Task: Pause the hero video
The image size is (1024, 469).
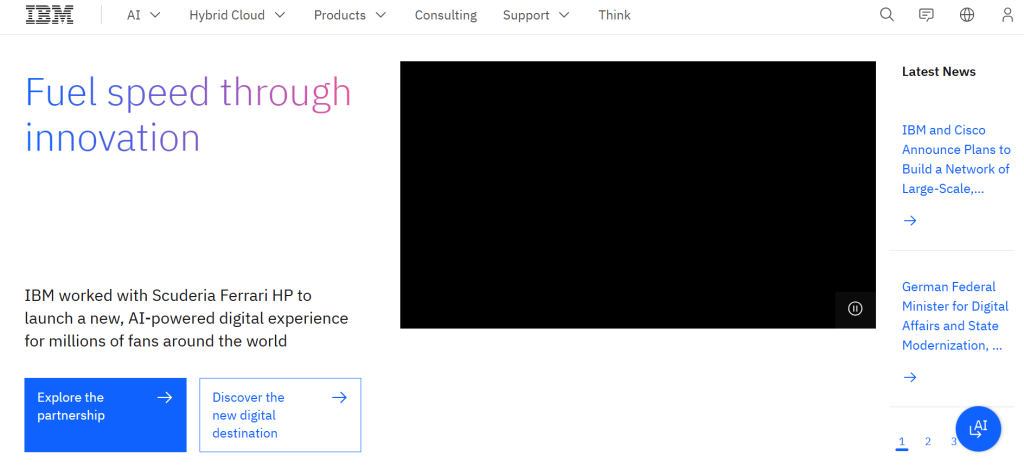Action: pyautogui.click(x=855, y=309)
